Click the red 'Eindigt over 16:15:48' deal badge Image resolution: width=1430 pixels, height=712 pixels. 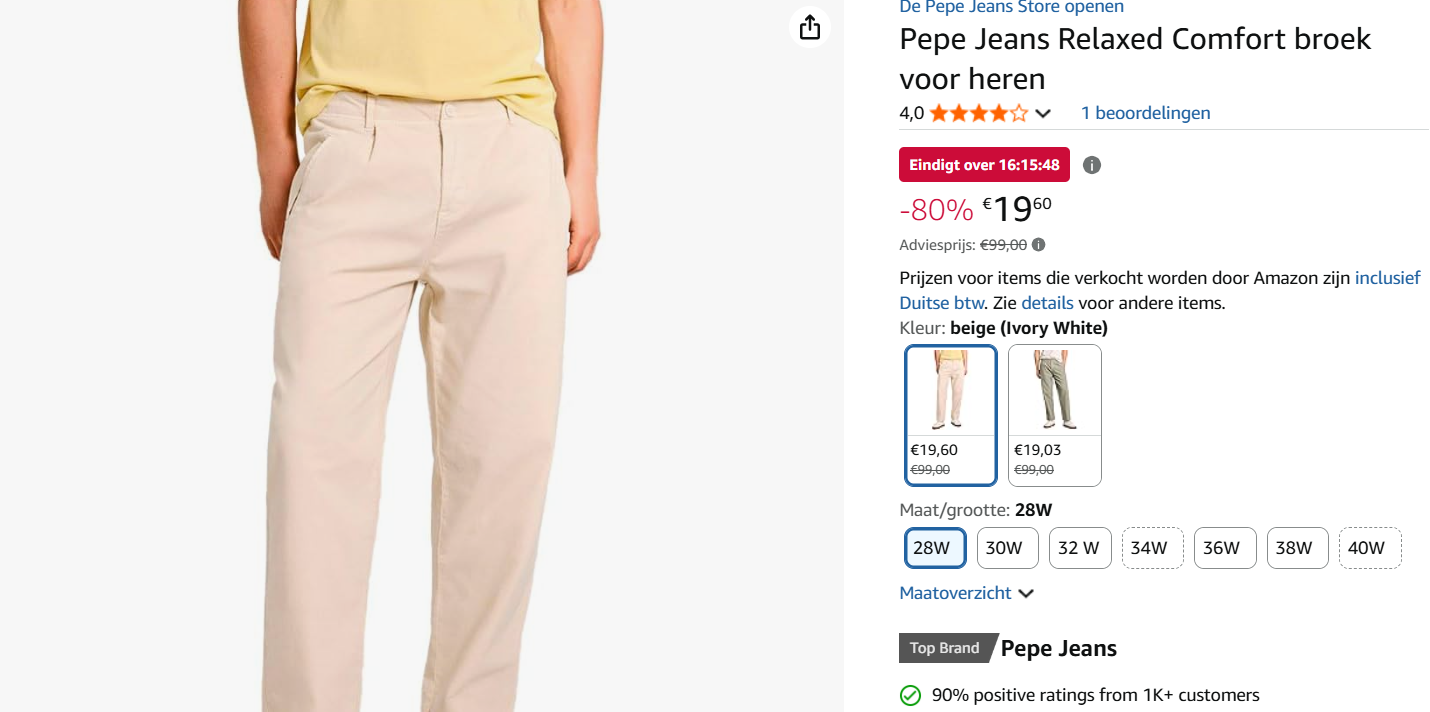coord(984,164)
